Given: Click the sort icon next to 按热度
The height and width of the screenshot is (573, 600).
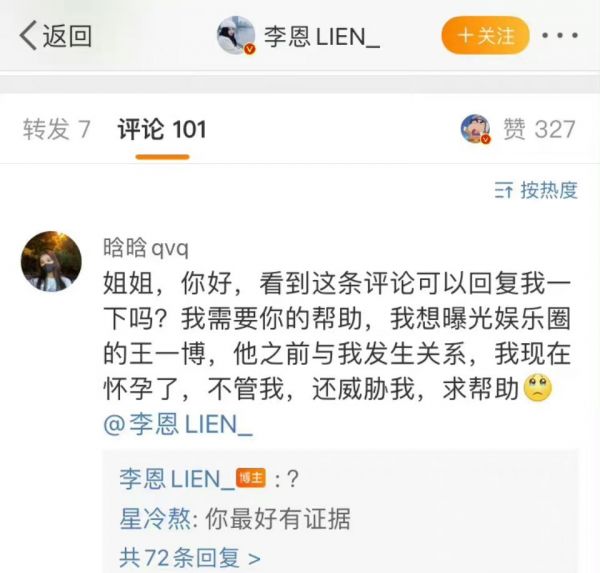Looking at the screenshot, I should click(503, 190).
